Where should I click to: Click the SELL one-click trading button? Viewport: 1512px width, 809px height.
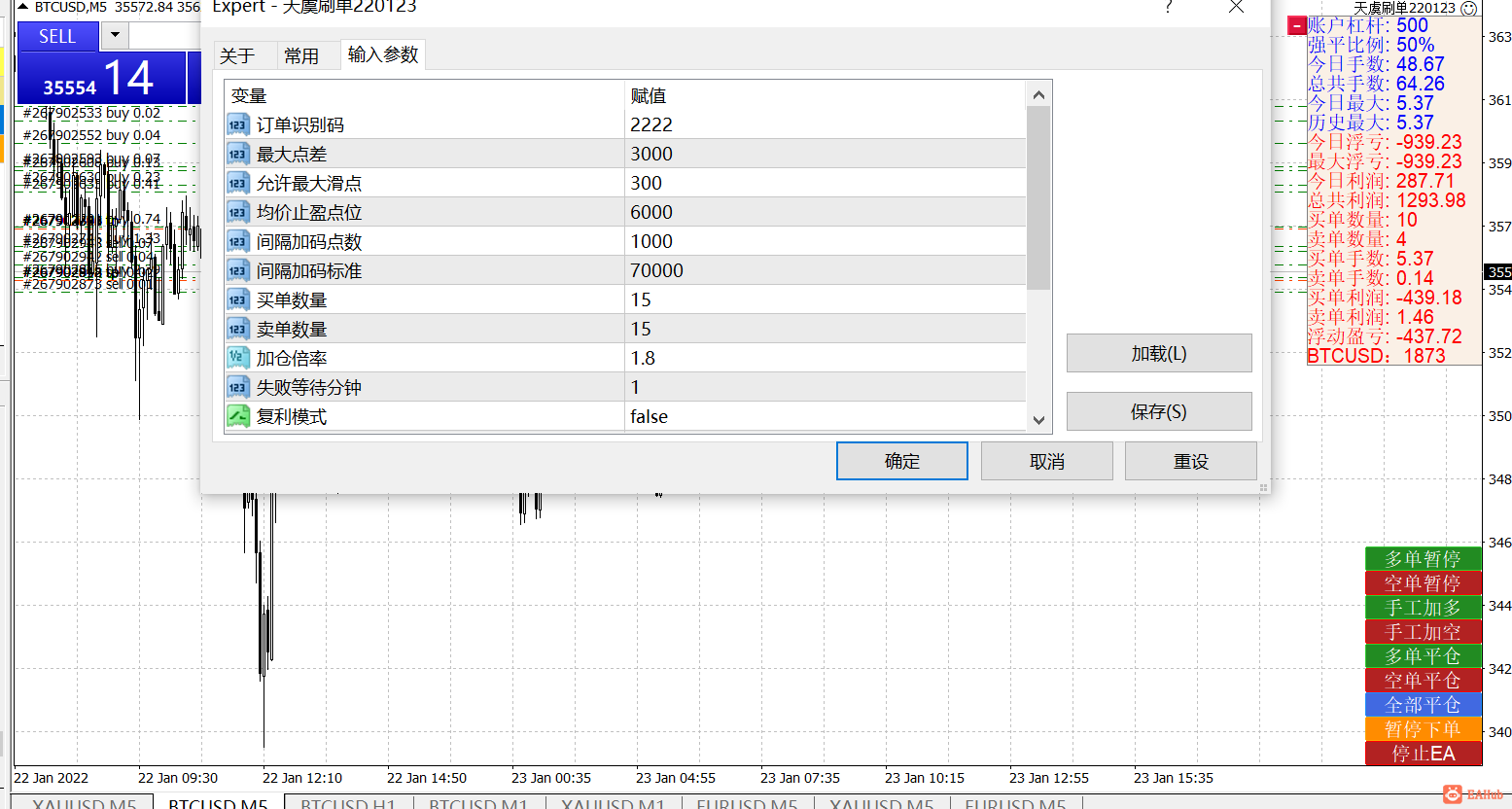[x=57, y=37]
